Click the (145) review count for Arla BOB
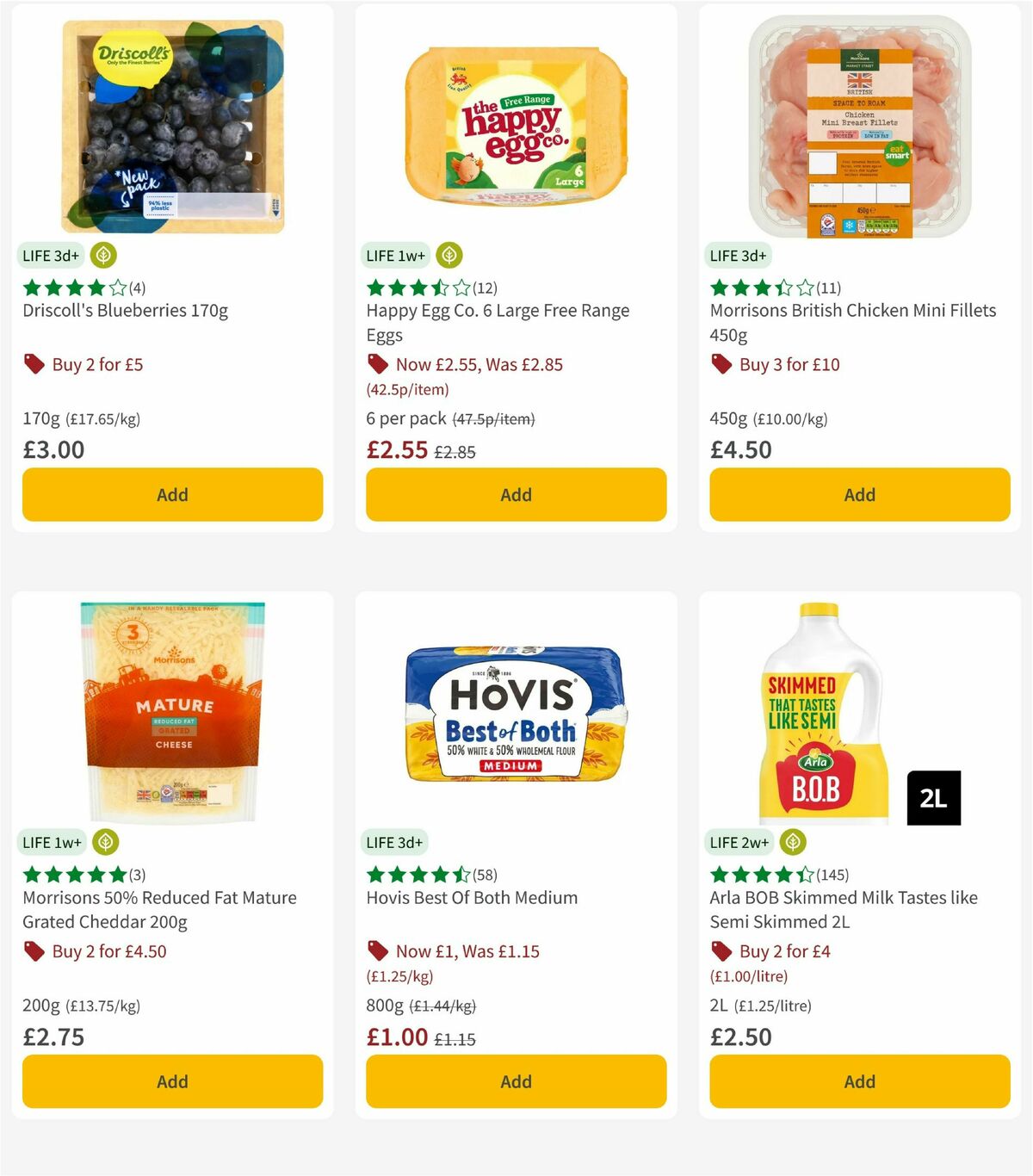This screenshot has height=1176, width=1033. [x=832, y=875]
